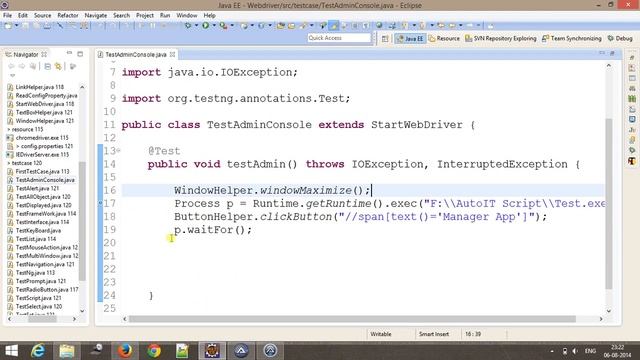Open the Run dropdown arrow
640x360 pixels.
[214, 25]
